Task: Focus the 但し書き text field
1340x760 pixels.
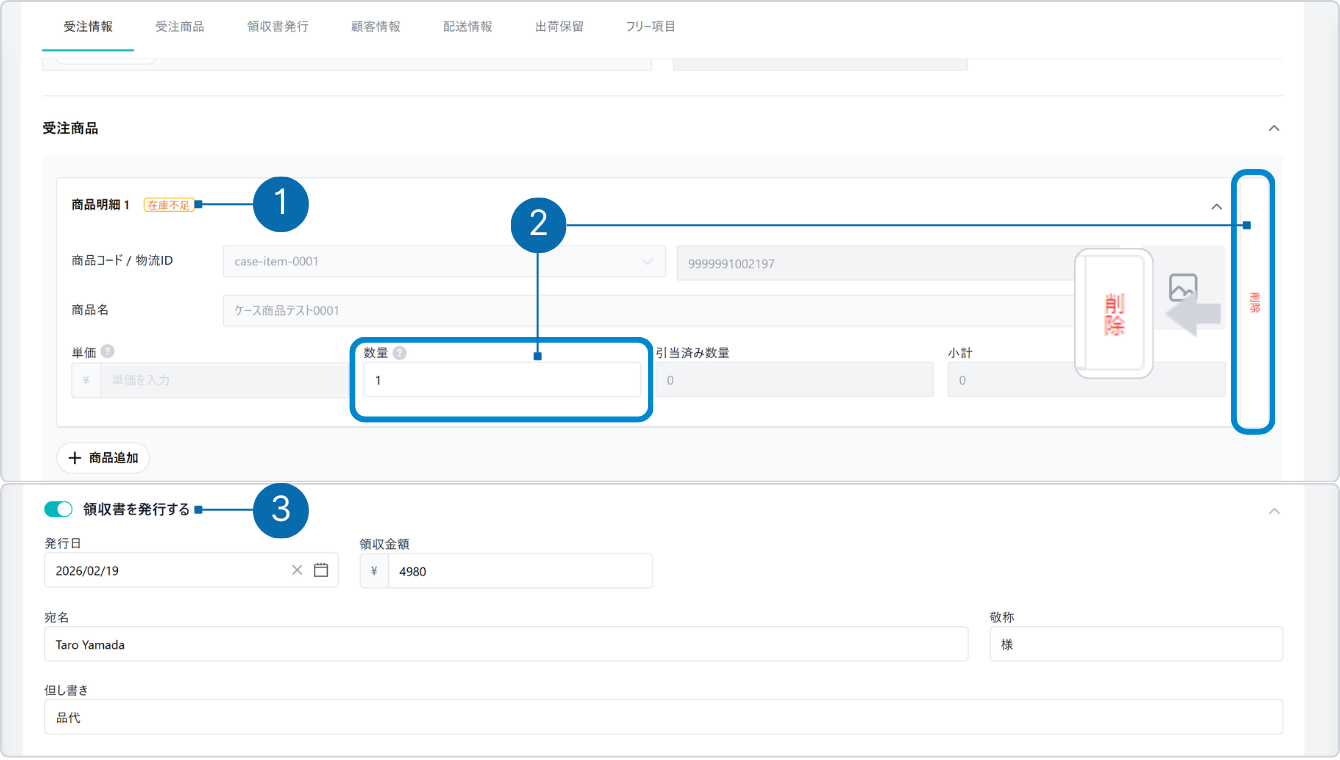Action: 662,718
